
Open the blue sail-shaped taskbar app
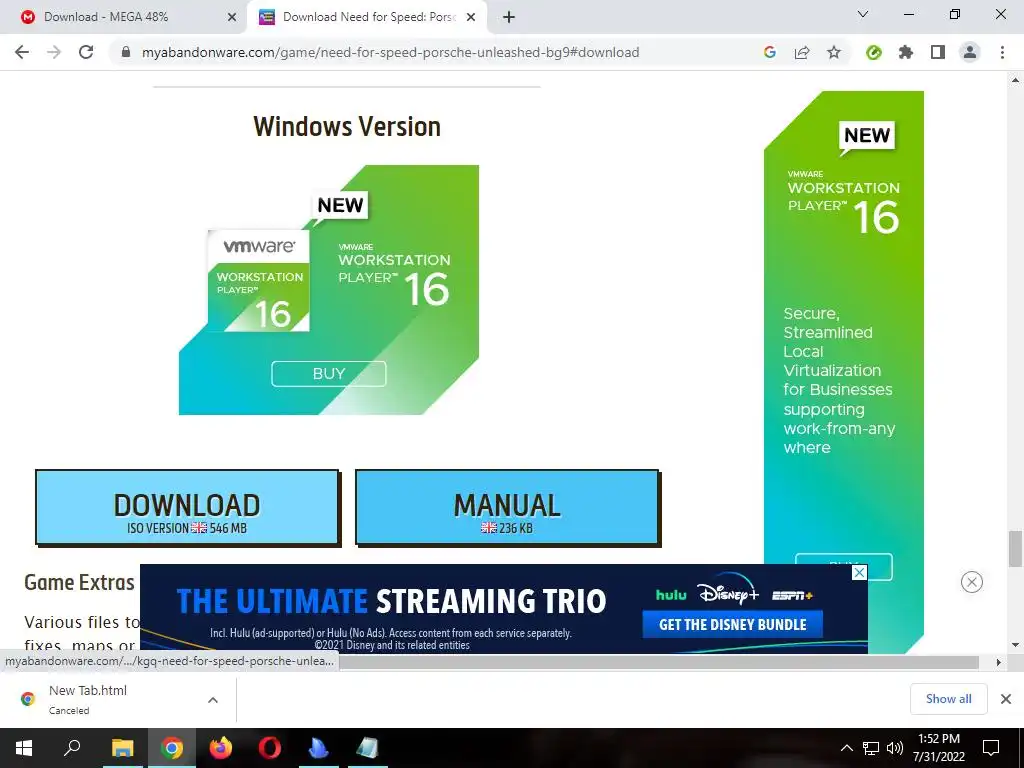tap(319, 748)
